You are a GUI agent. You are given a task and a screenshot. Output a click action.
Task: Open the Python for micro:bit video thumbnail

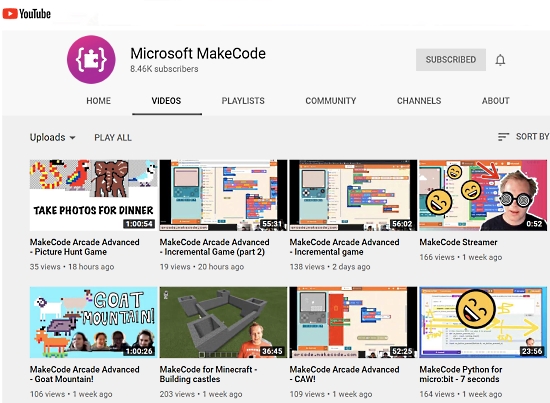pyautogui.click(x=483, y=322)
